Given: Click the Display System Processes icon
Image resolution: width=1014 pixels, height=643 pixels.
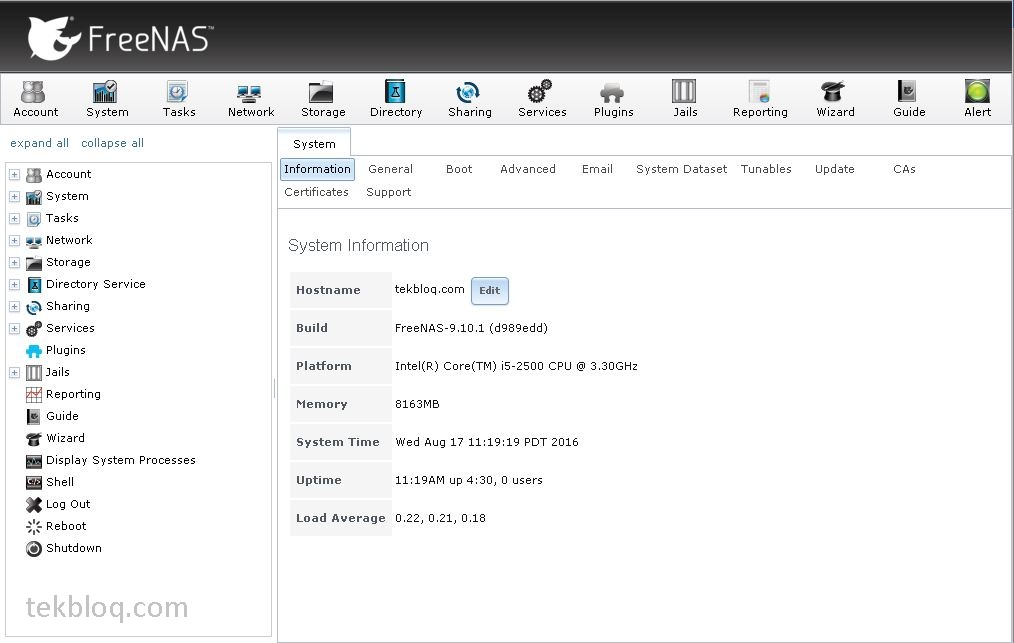Looking at the screenshot, I should [x=34, y=461].
